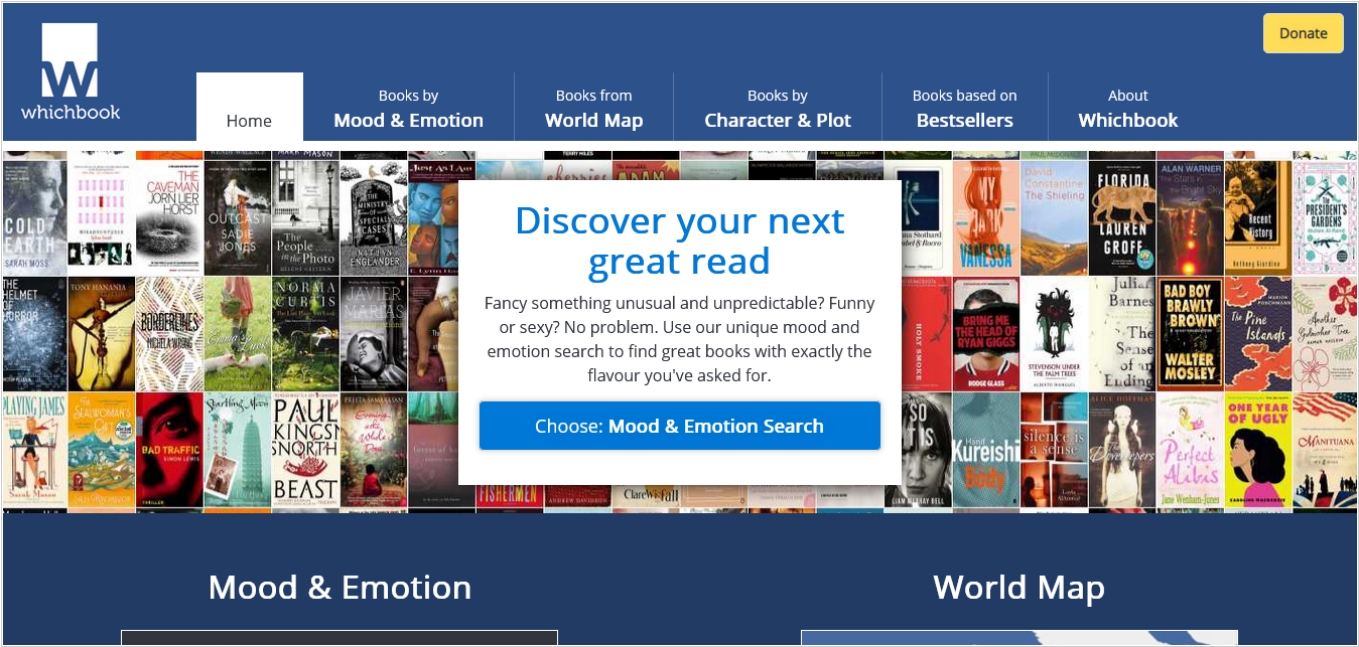Click Choose: Mood & Emotion Search button
The height and width of the screenshot is (647, 1359).
click(679, 426)
